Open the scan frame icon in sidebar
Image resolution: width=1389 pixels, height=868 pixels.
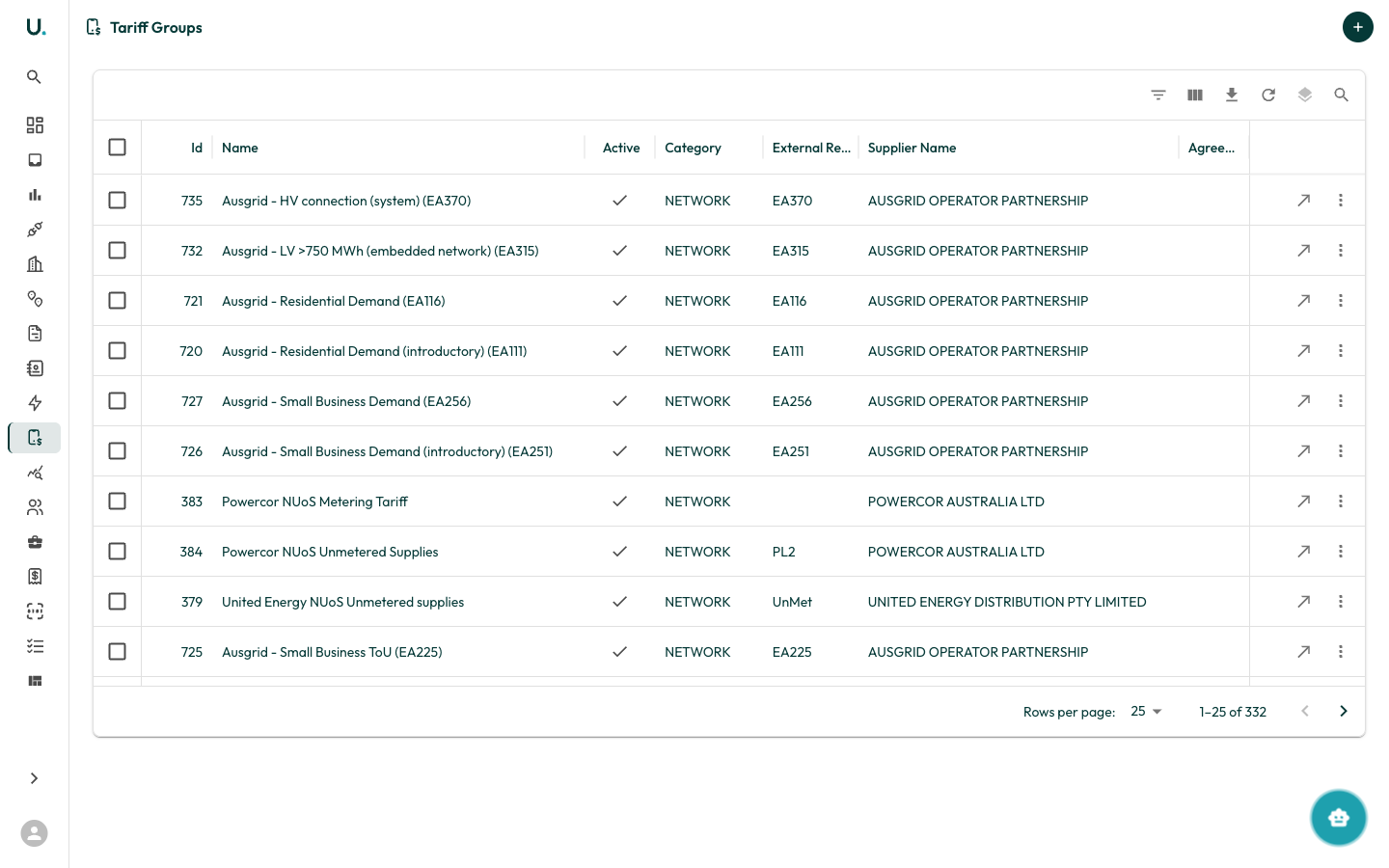35,611
